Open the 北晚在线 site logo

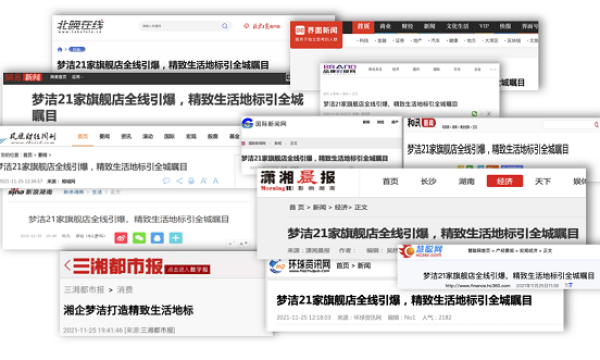coord(80,26)
